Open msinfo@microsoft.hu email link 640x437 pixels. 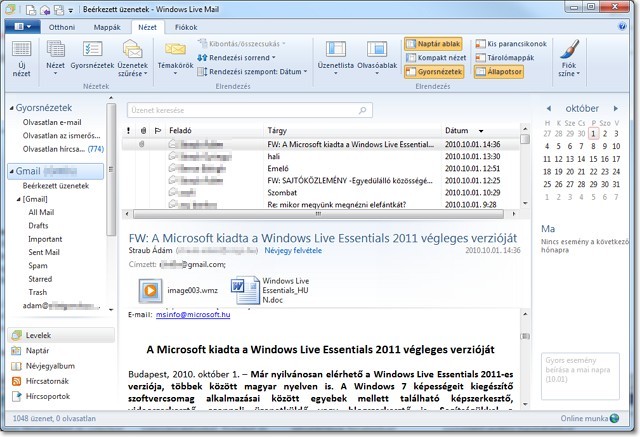193,315
